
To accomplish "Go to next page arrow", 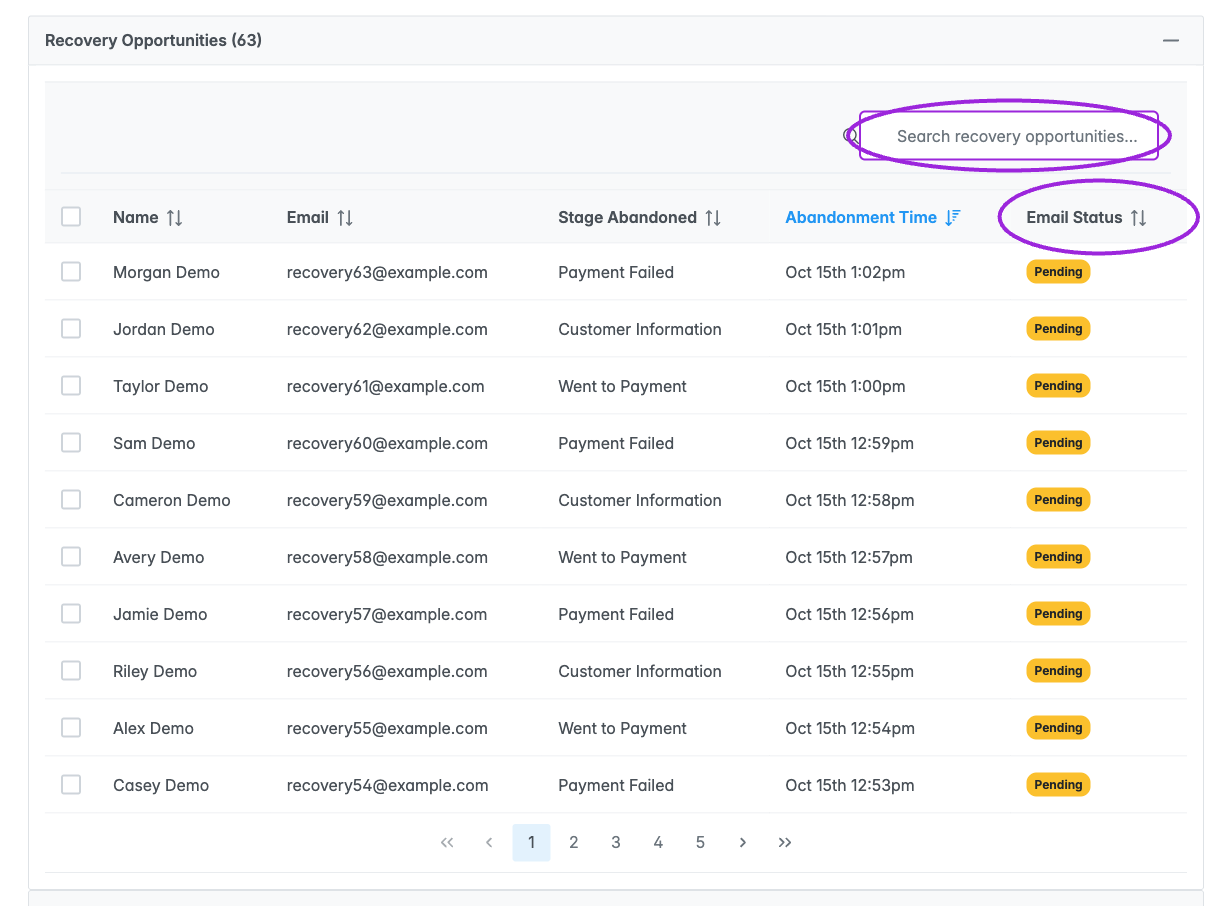I will 743,843.
